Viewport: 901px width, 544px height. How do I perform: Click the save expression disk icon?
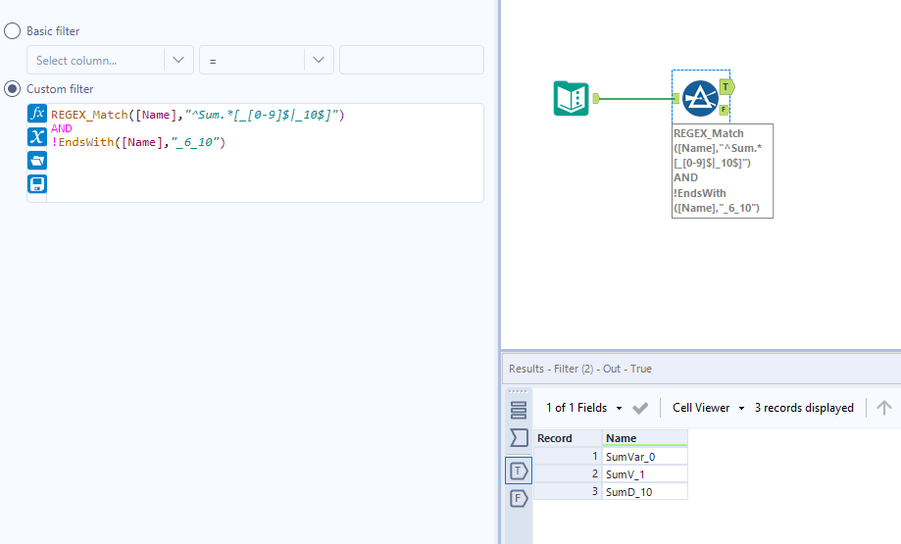pos(37,184)
